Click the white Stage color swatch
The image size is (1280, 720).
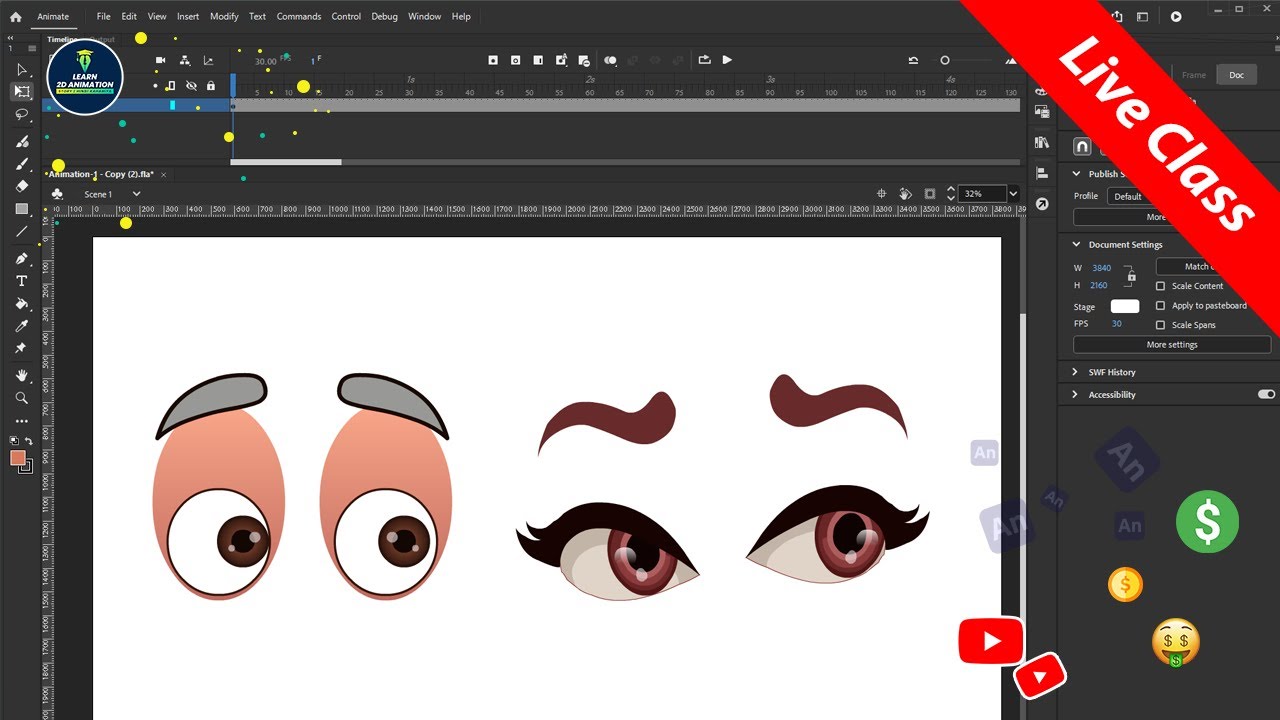point(1125,306)
